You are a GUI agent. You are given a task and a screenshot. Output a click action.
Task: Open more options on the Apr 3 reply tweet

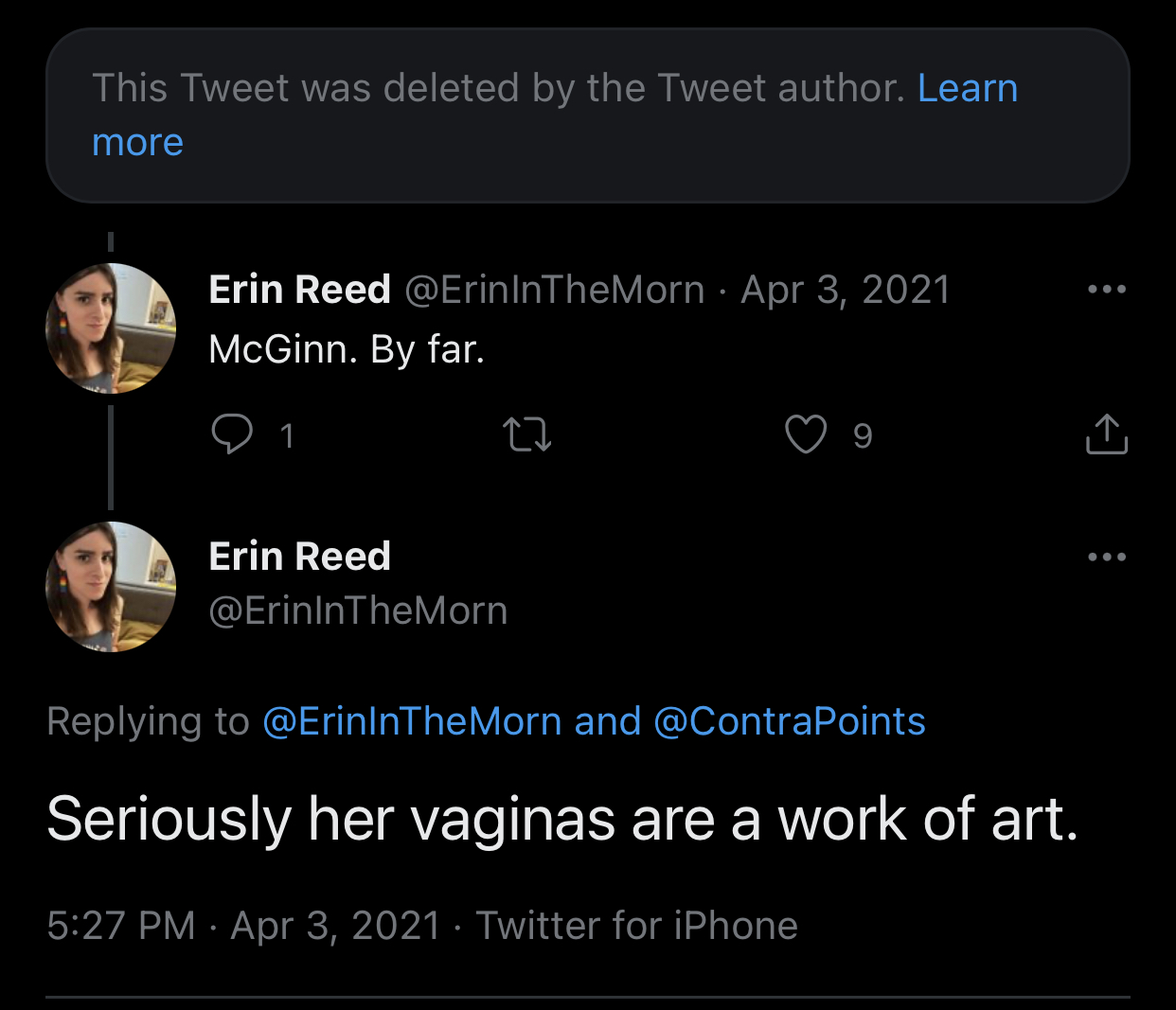(x=1107, y=290)
